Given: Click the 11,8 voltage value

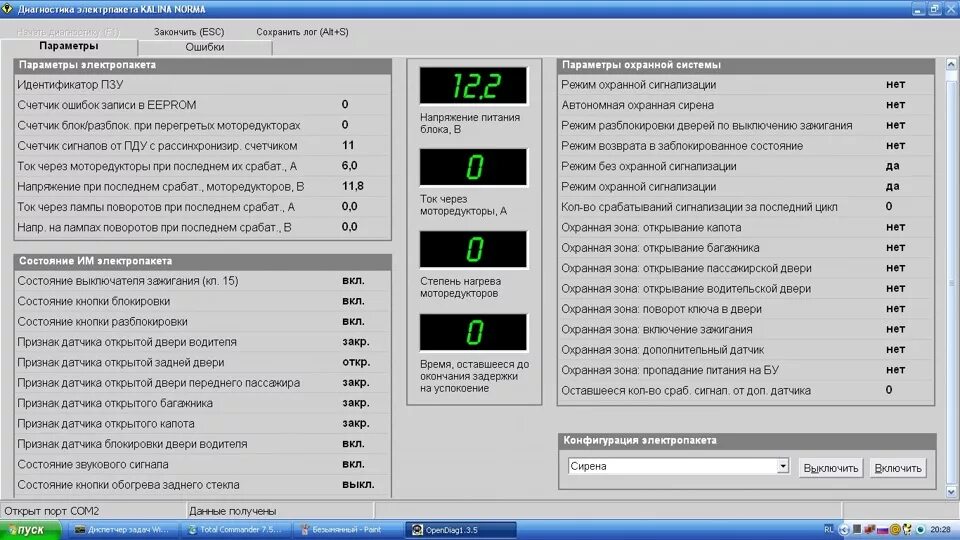Looking at the screenshot, I should pyautogui.click(x=353, y=186).
